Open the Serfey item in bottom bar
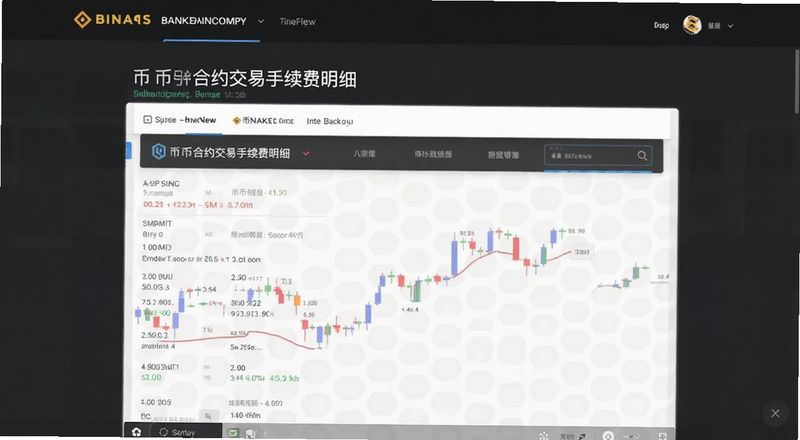The width and height of the screenshot is (800, 440). point(183,432)
